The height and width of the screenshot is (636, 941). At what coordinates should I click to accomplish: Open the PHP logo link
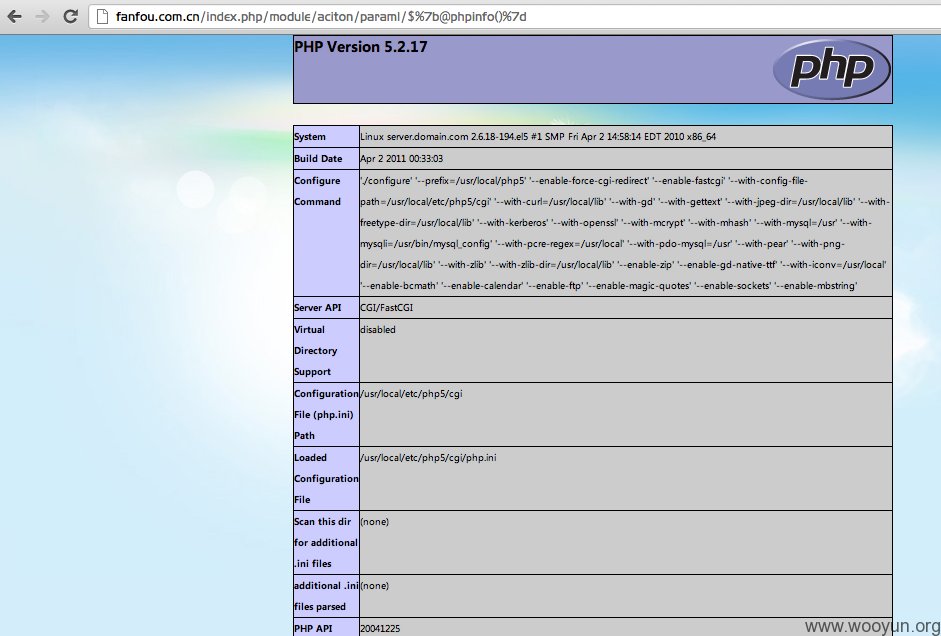click(x=831, y=68)
